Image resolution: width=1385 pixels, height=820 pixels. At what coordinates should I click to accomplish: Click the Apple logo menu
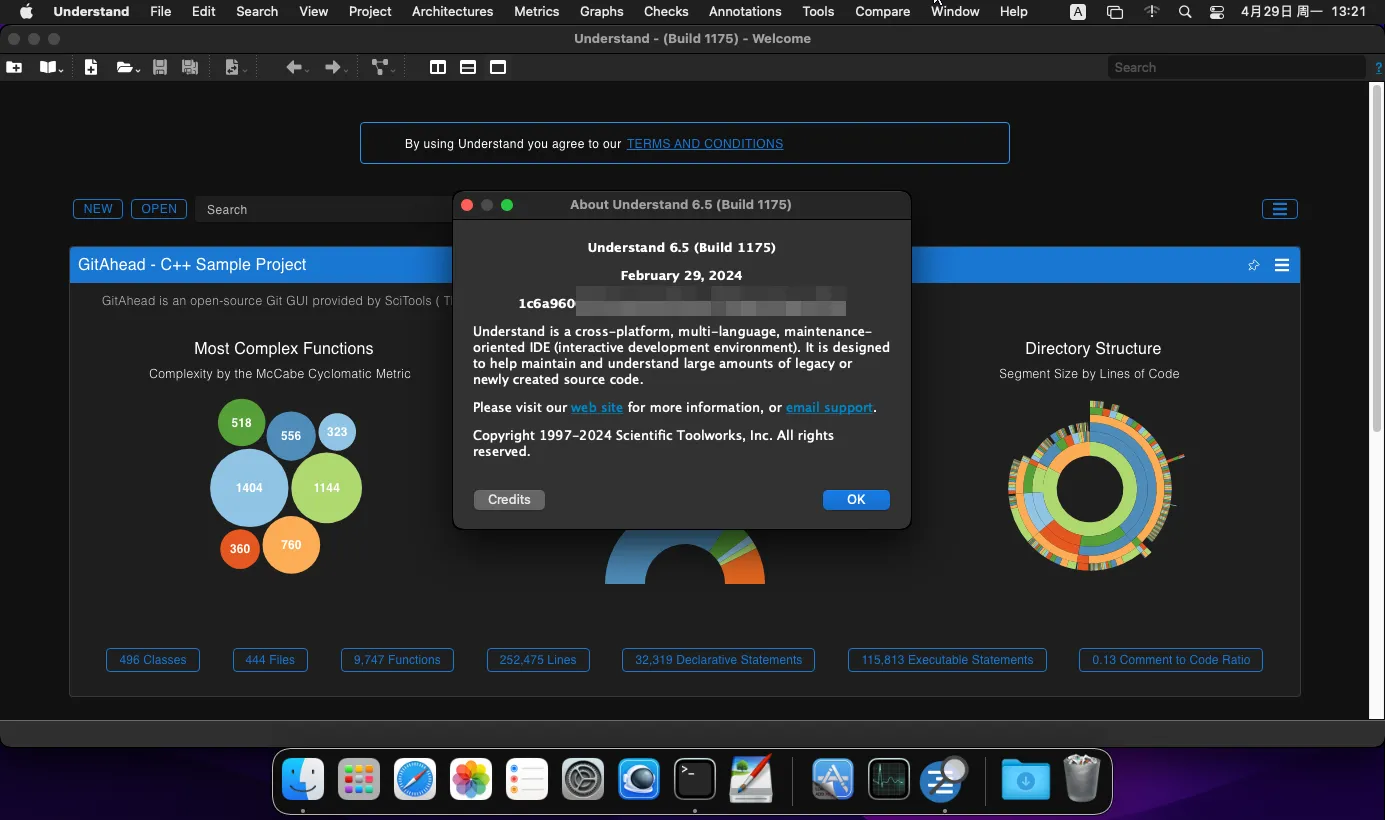(x=27, y=11)
